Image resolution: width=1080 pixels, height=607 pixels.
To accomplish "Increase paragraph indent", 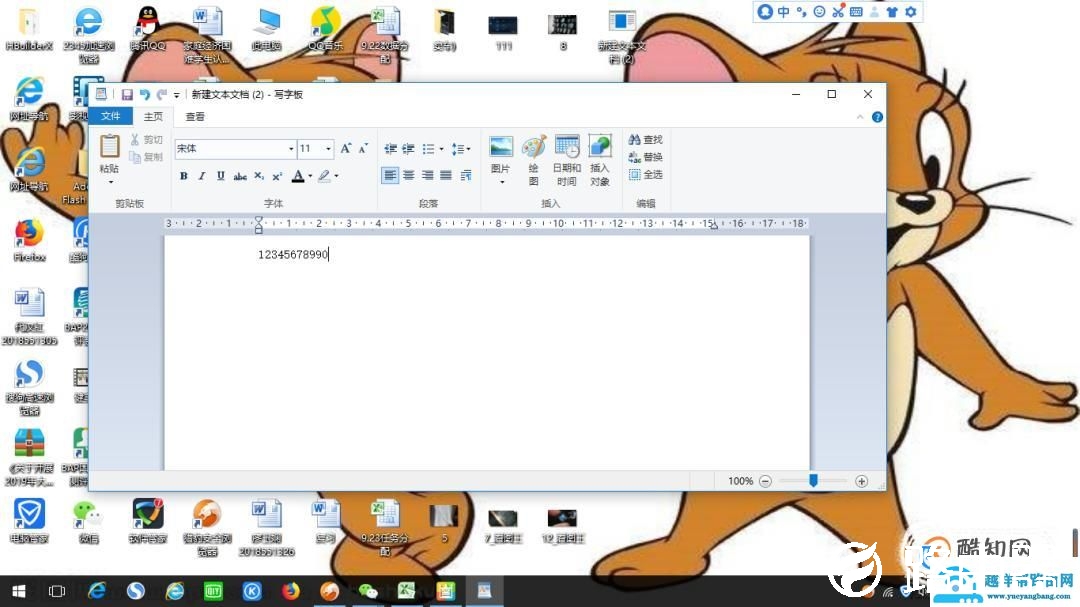I will pyautogui.click(x=408, y=148).
